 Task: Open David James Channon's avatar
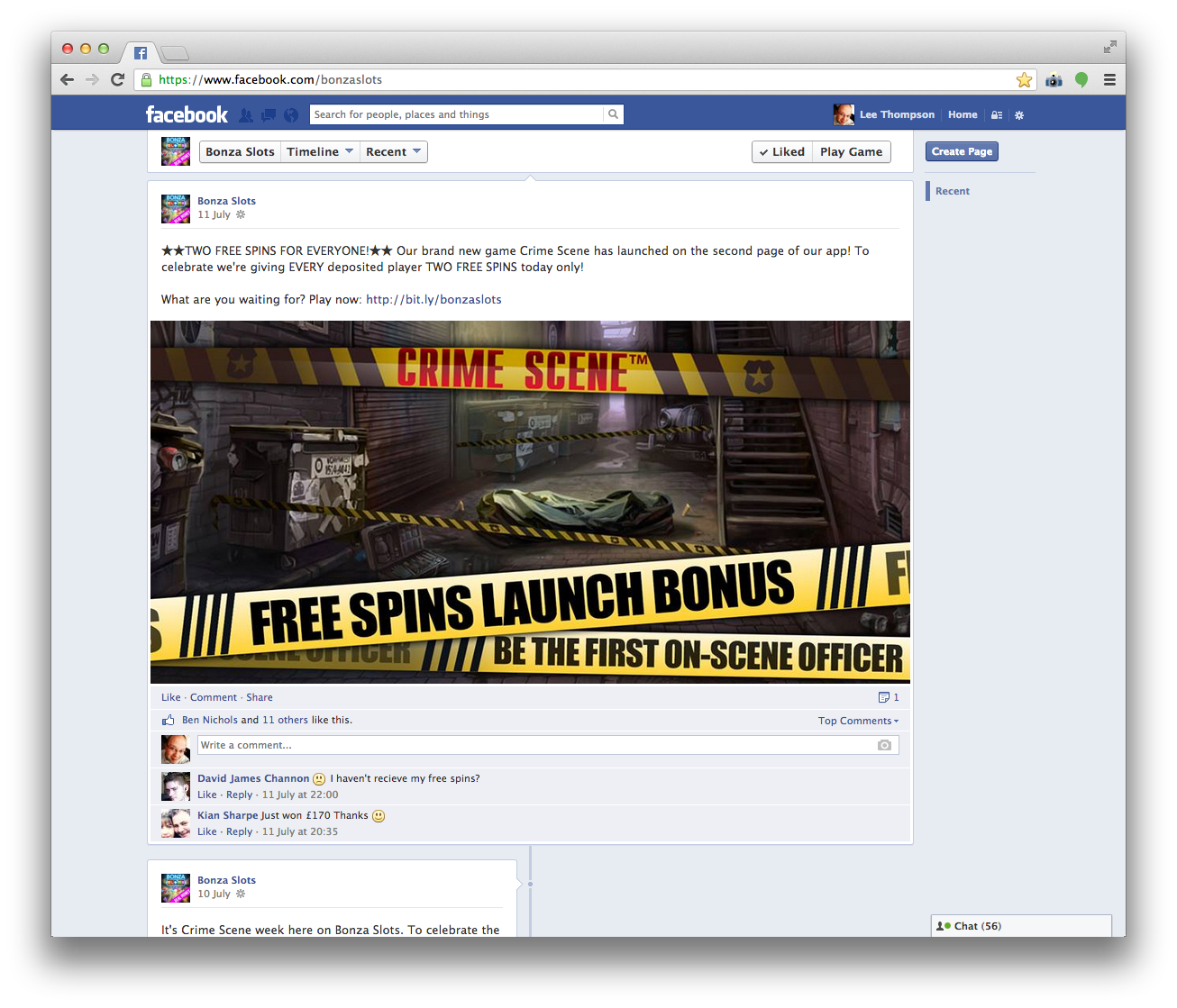(176, 786)
